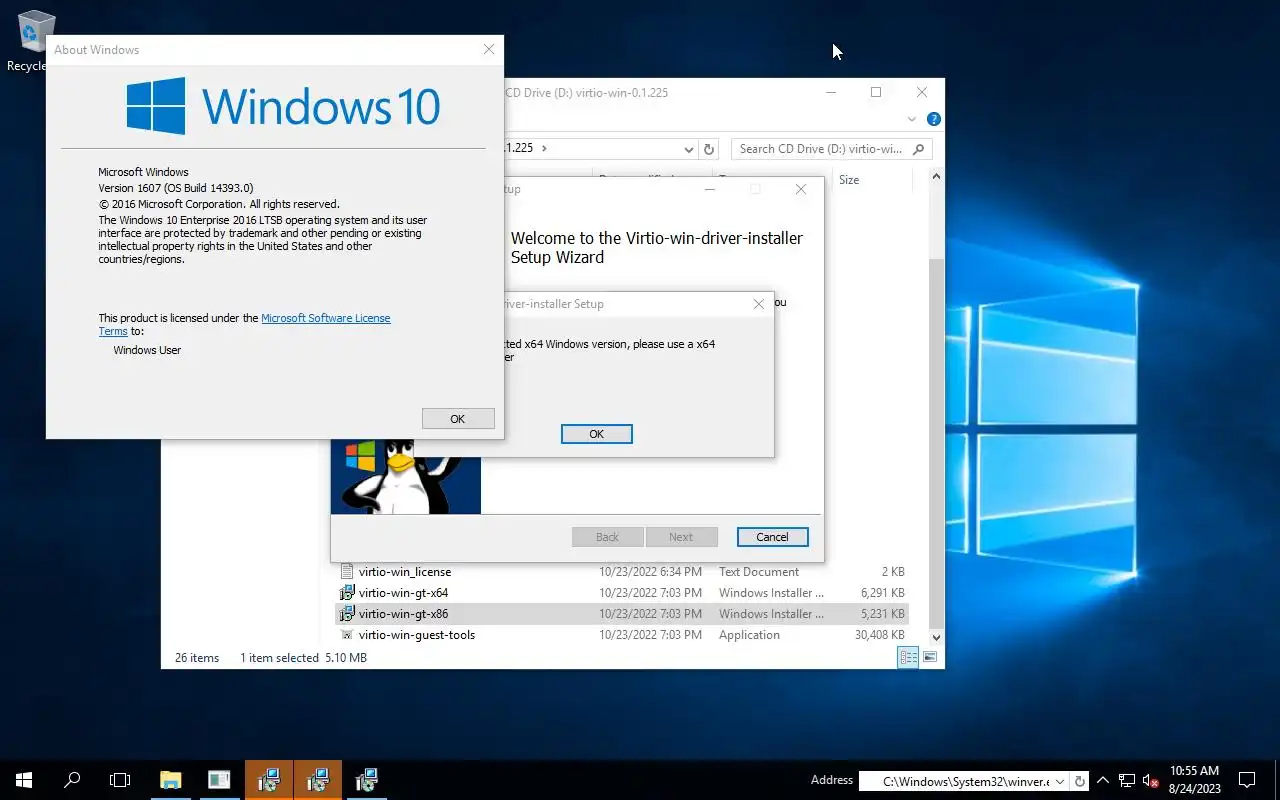Open taskbar search magnifier
This screenshot has width=1280, height=800.
[x=72, y=780]
